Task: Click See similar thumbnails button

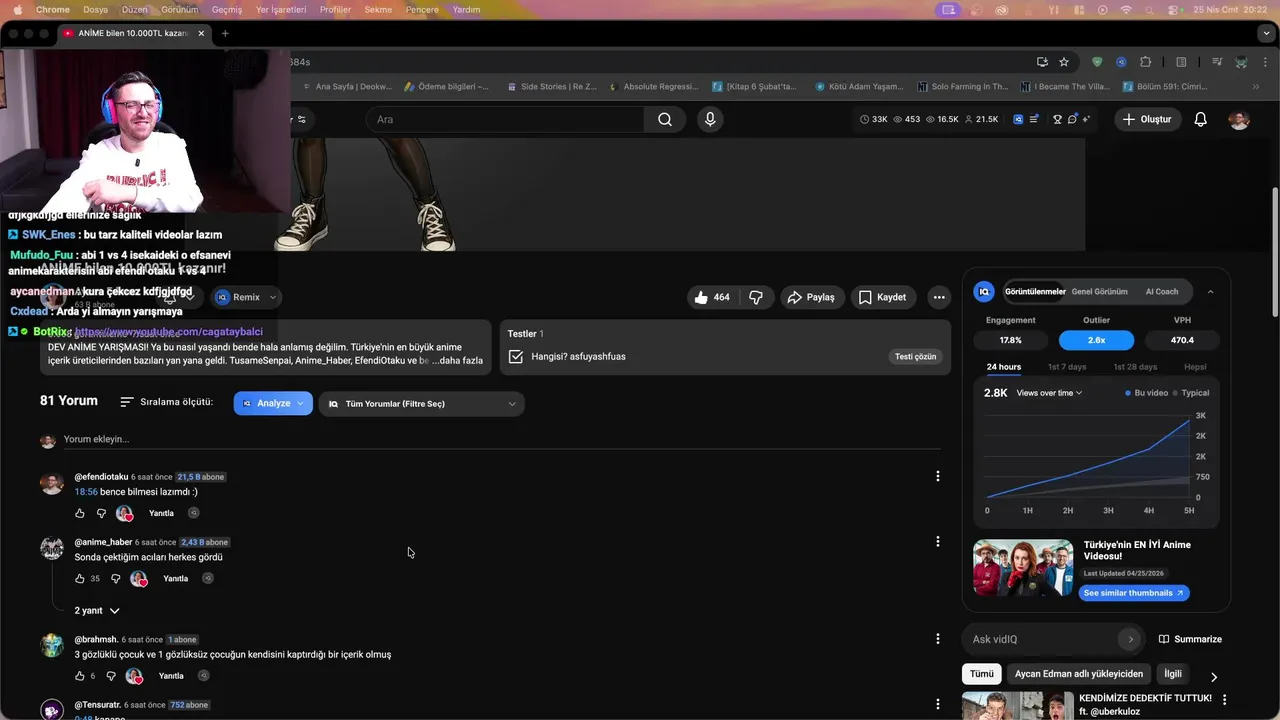Action: (x=1133, y=593)
